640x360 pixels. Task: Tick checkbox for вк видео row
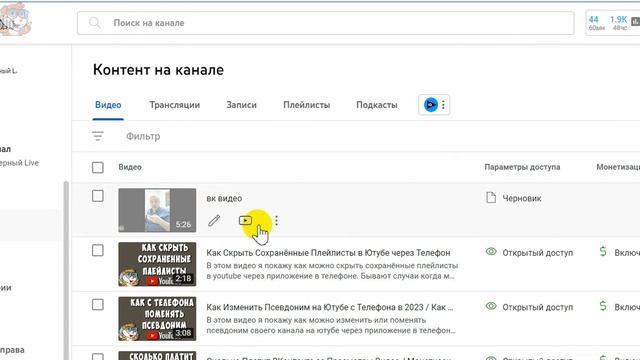click(x=98, y=196)
